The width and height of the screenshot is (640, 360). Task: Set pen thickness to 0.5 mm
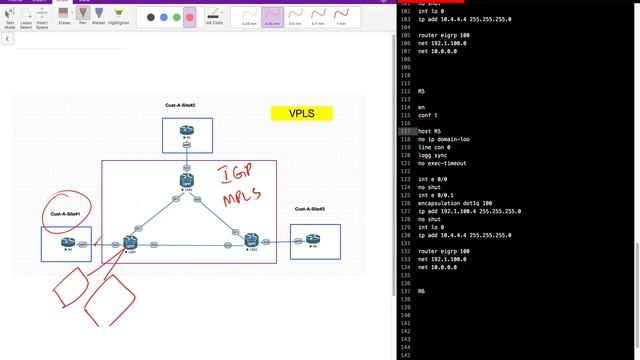point(295,18)
